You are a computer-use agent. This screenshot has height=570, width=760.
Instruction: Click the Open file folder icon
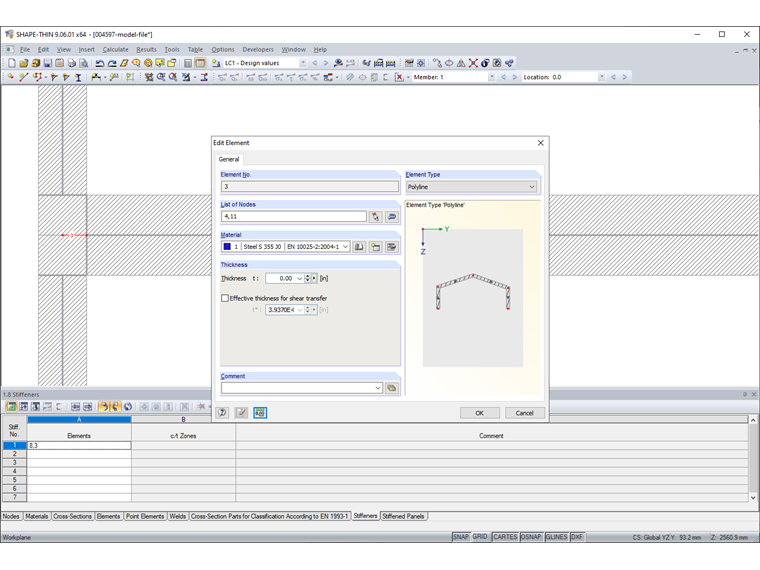click(x=24, y=63)
